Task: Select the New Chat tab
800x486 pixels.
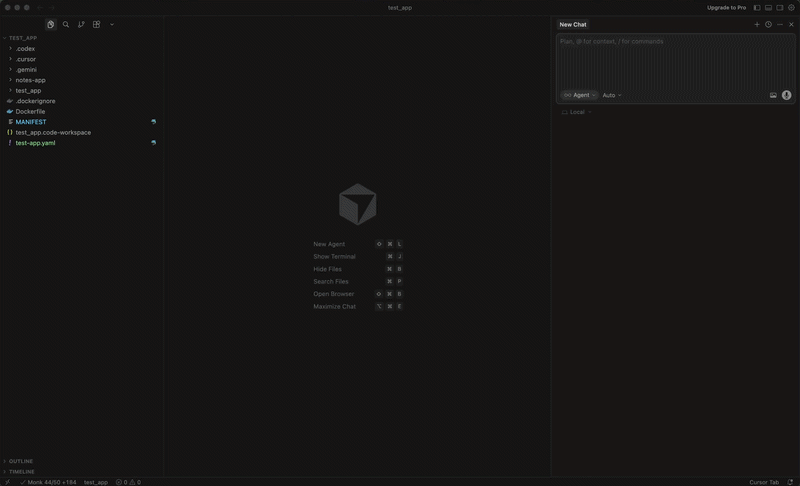Action: [572, 24]
